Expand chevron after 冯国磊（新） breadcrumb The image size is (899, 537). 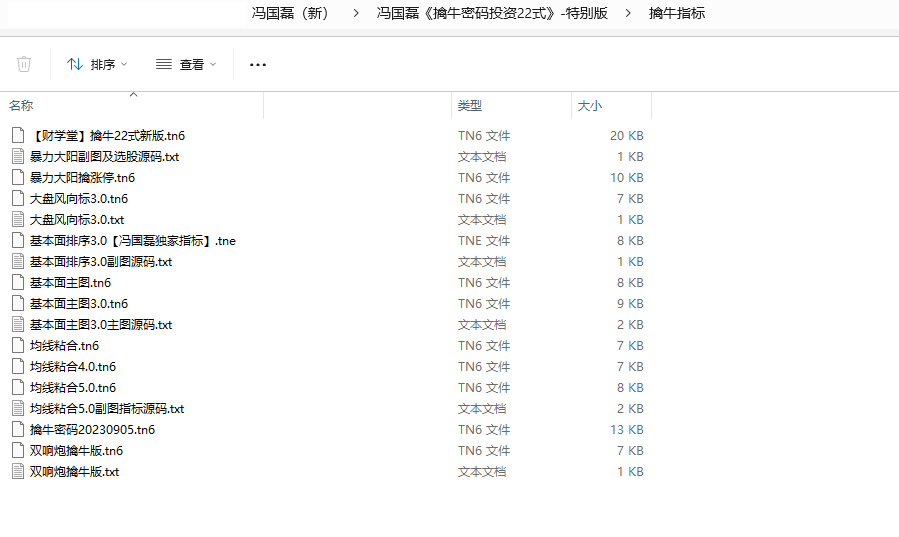click(x=356, y=13)
